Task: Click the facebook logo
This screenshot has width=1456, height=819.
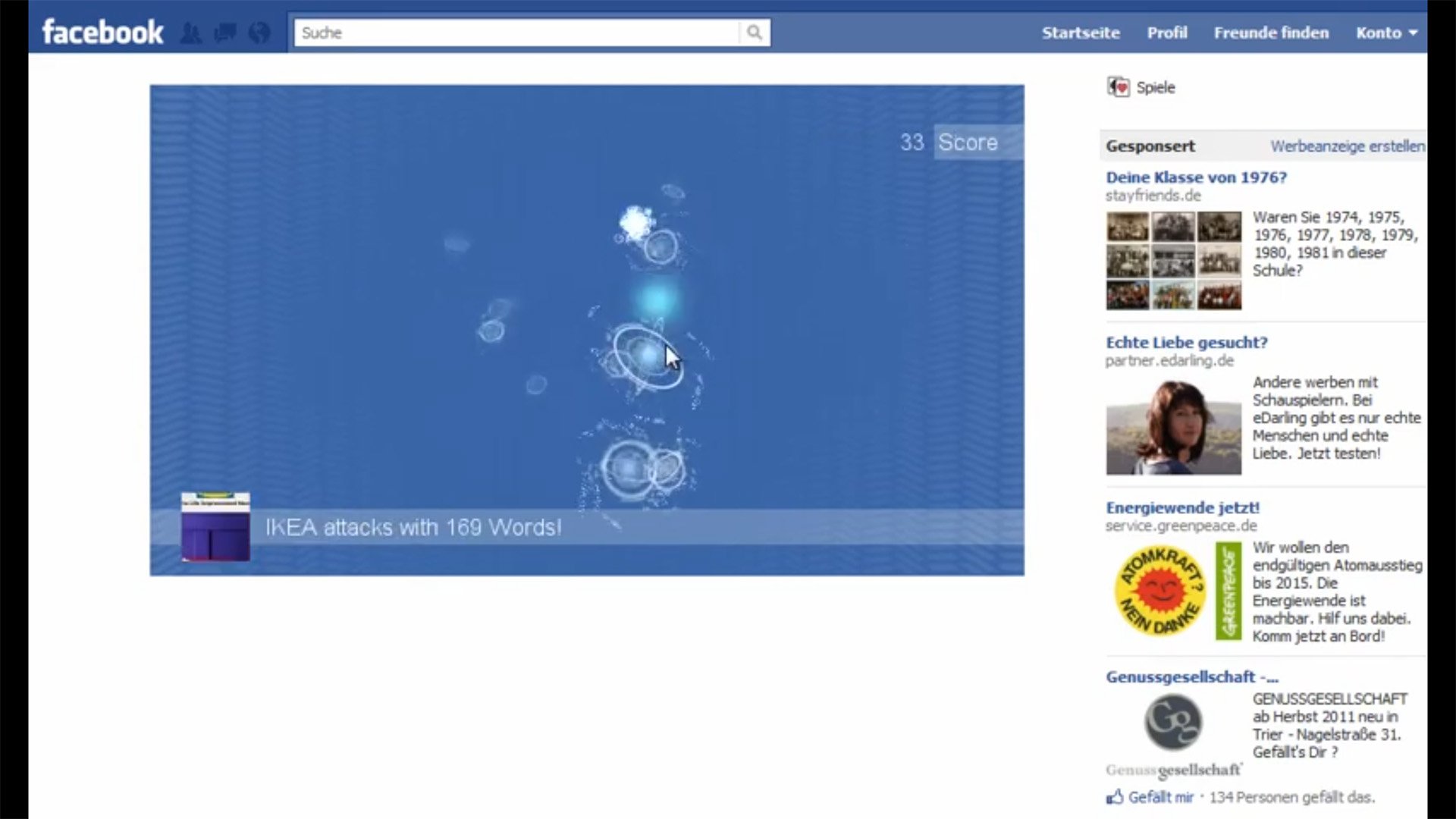Action: point(102,33)
